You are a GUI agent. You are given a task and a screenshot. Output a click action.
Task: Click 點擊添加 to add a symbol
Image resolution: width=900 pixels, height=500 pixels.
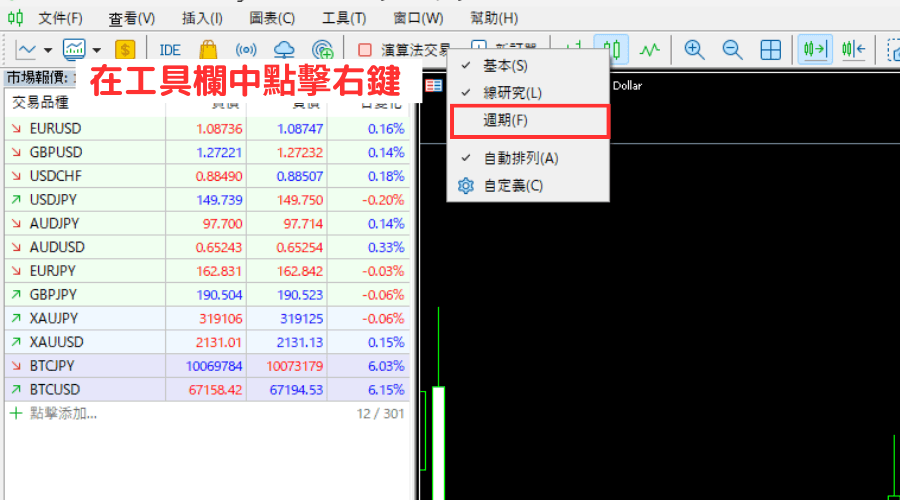tap(63, 413)
